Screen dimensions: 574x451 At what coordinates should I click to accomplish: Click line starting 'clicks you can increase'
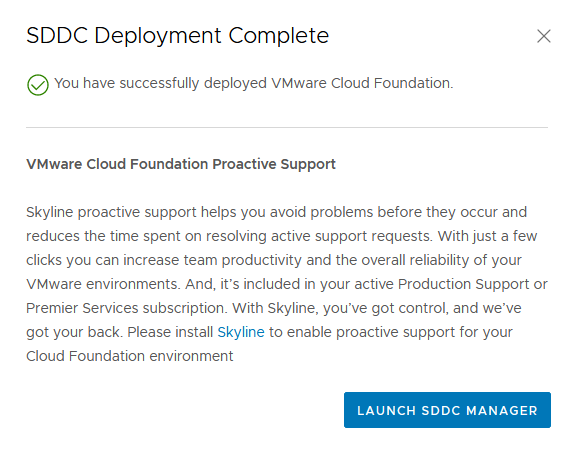point(274,260)
